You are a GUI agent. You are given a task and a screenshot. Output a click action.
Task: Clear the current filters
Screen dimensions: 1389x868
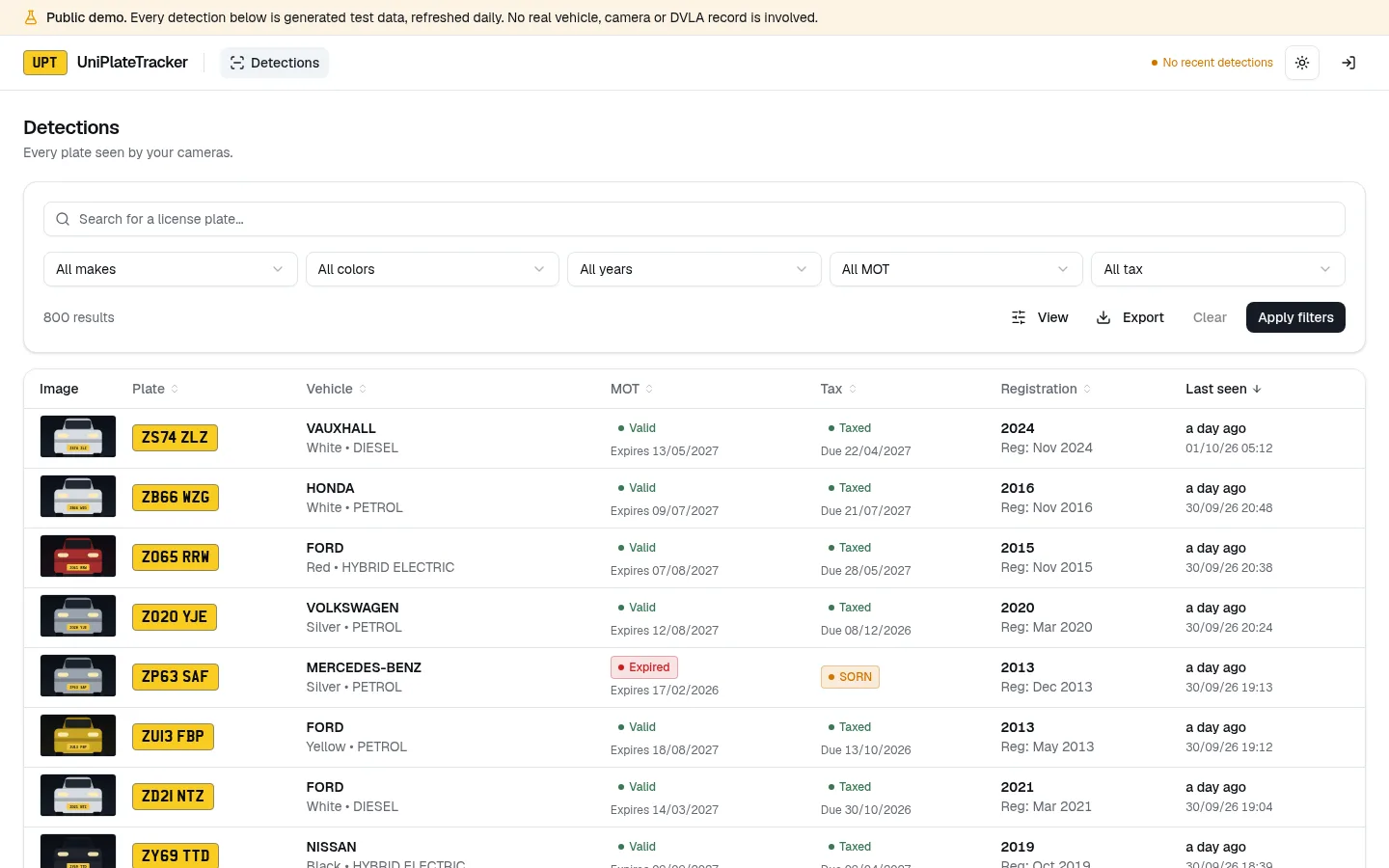tap(1210, 317)
